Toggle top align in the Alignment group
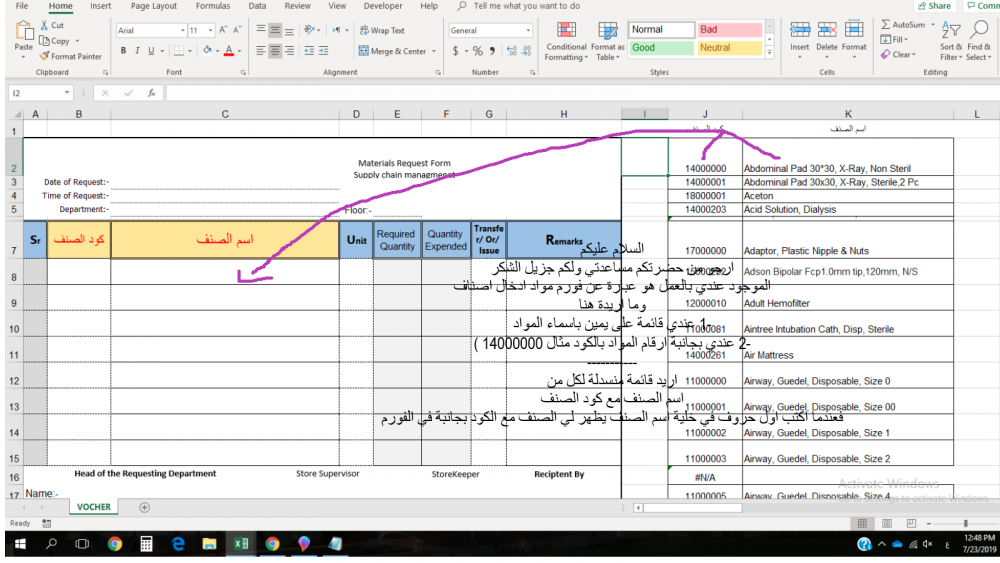Screen dimensions: 1000x563 click(x=261, y=30)
